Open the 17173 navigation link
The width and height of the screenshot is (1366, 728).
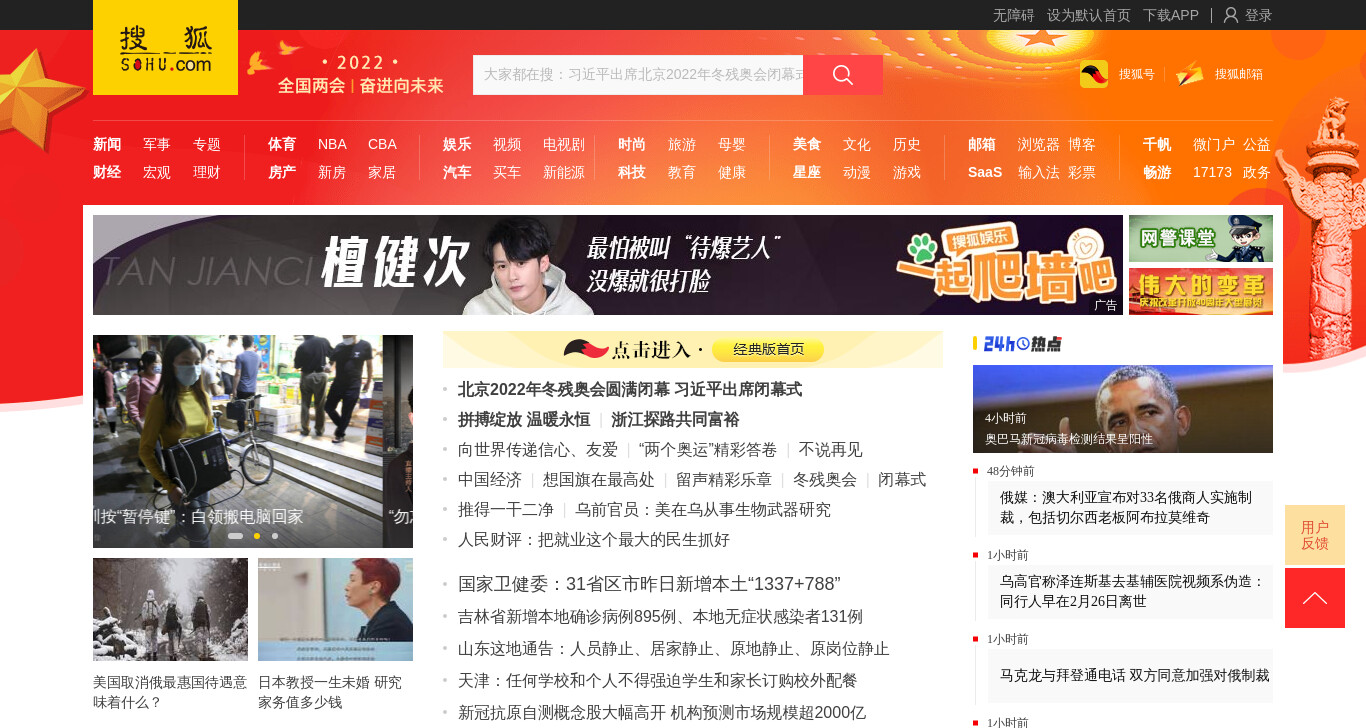(x=1212, y=172)
